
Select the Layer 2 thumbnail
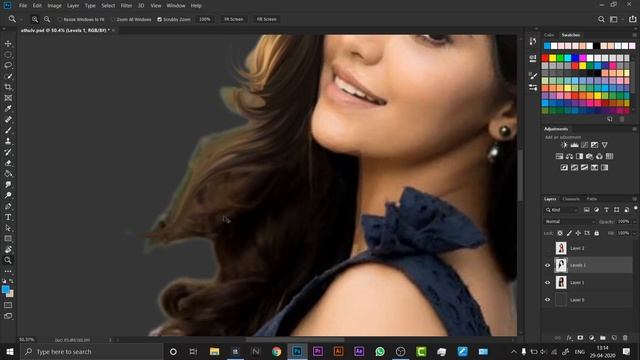pyautogui.click(x=561, y=248)
